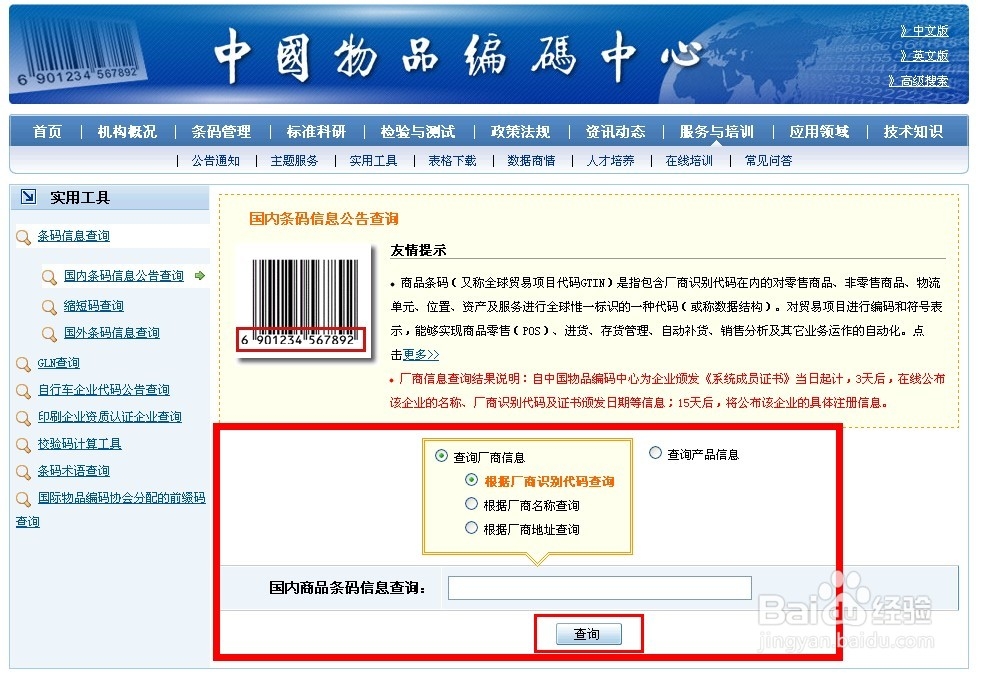Choose 根据厂商名称查询 option
The image size is (987, 675).
point(471,504)
